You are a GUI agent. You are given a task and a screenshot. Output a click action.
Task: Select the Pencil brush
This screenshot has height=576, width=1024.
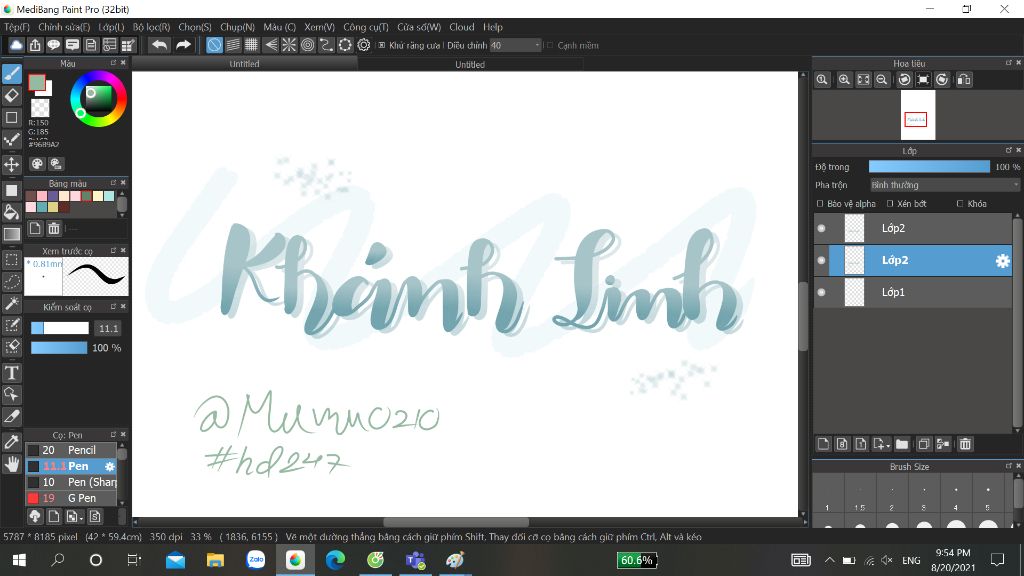click(x=71, y=450)
